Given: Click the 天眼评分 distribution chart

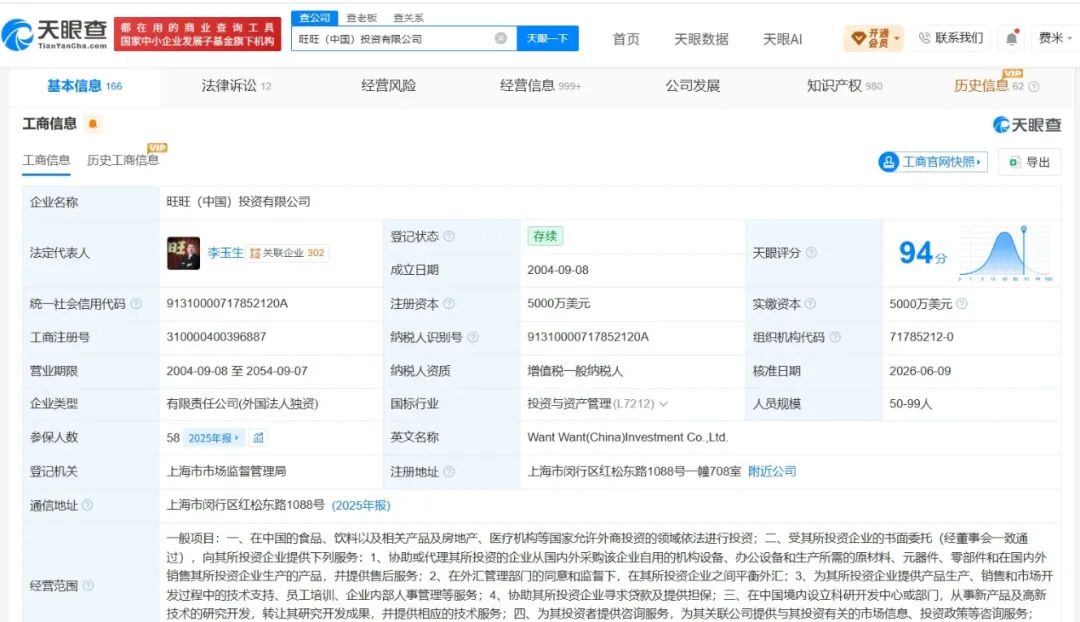Looking at the screenshot, I should 1006,253.
